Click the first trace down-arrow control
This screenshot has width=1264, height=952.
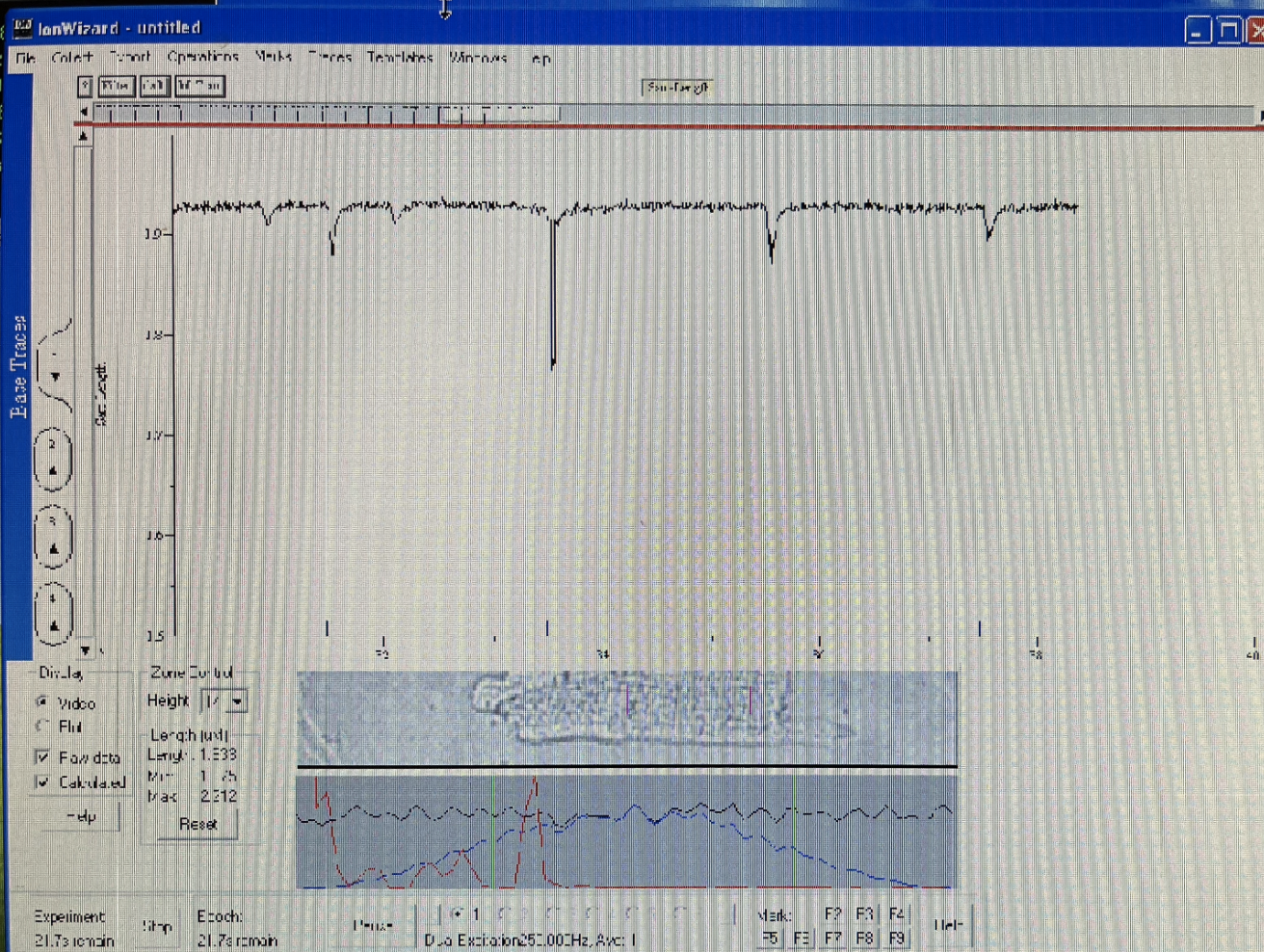[x=55, y=377]
